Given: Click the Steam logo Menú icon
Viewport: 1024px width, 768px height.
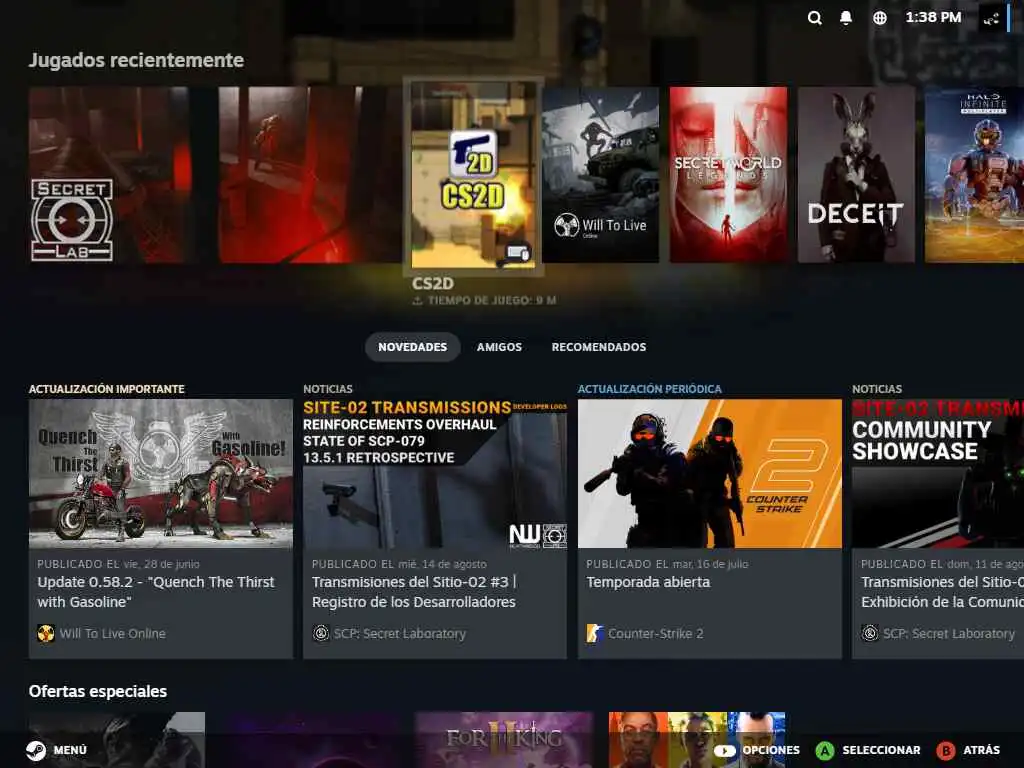Looking at the screenshot, I should click(x=36, y=750).
